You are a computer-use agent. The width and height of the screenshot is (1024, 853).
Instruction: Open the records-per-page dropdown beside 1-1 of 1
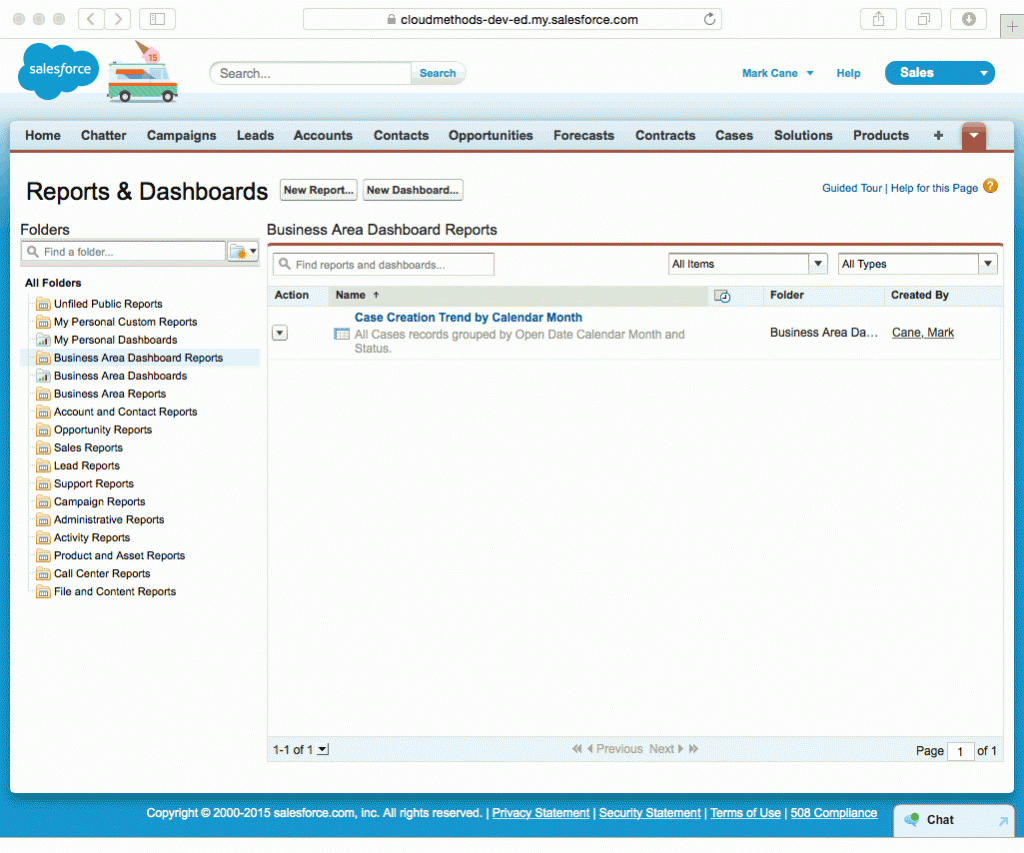(x=323, y=750)
